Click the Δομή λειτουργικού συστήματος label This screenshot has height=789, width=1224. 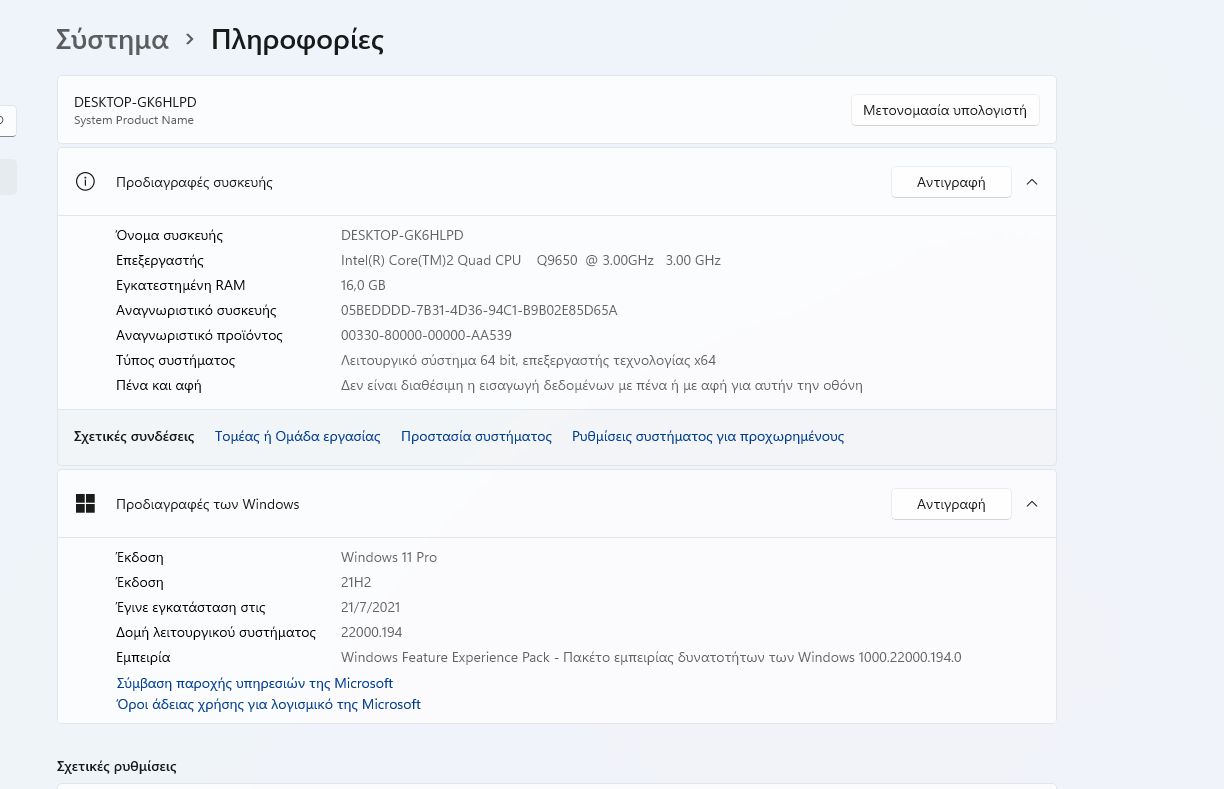[217, 632]
